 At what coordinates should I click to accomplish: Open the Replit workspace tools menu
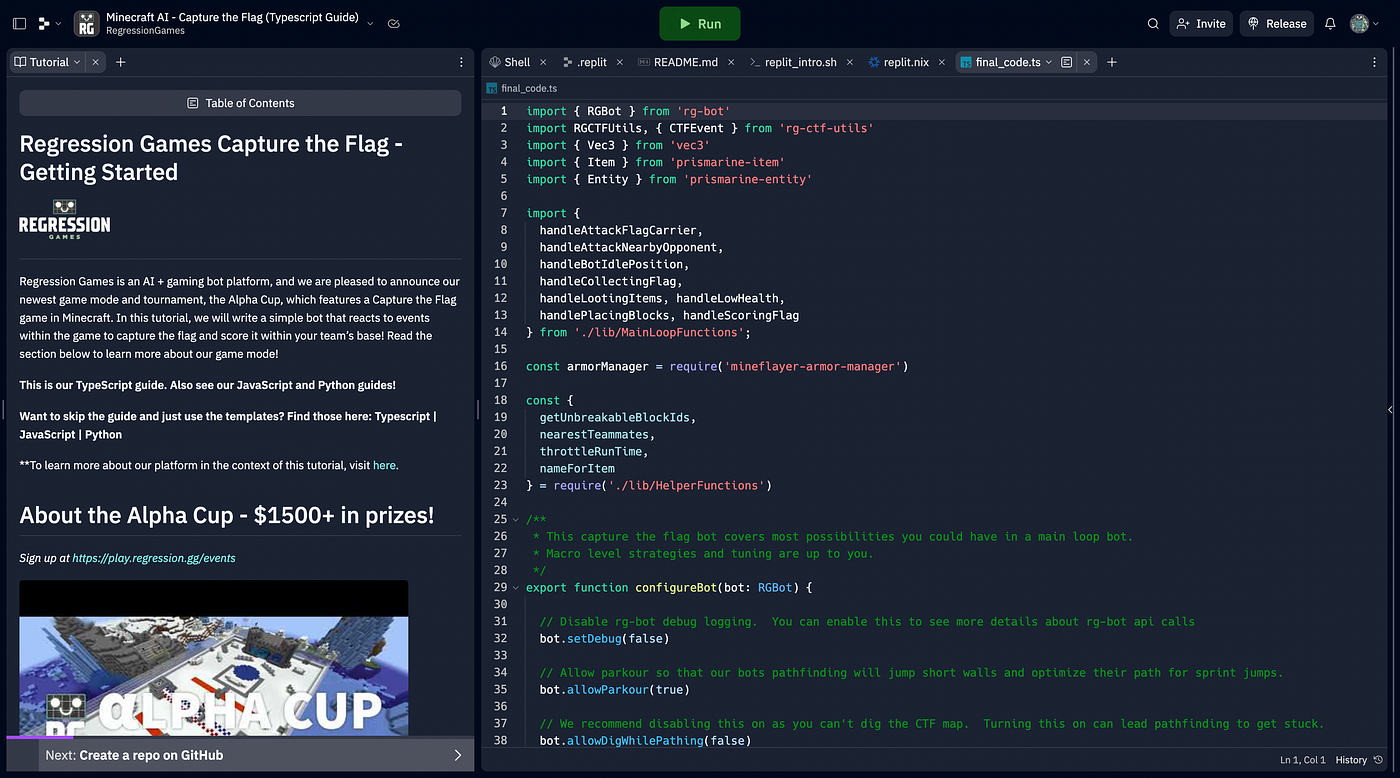49,23
